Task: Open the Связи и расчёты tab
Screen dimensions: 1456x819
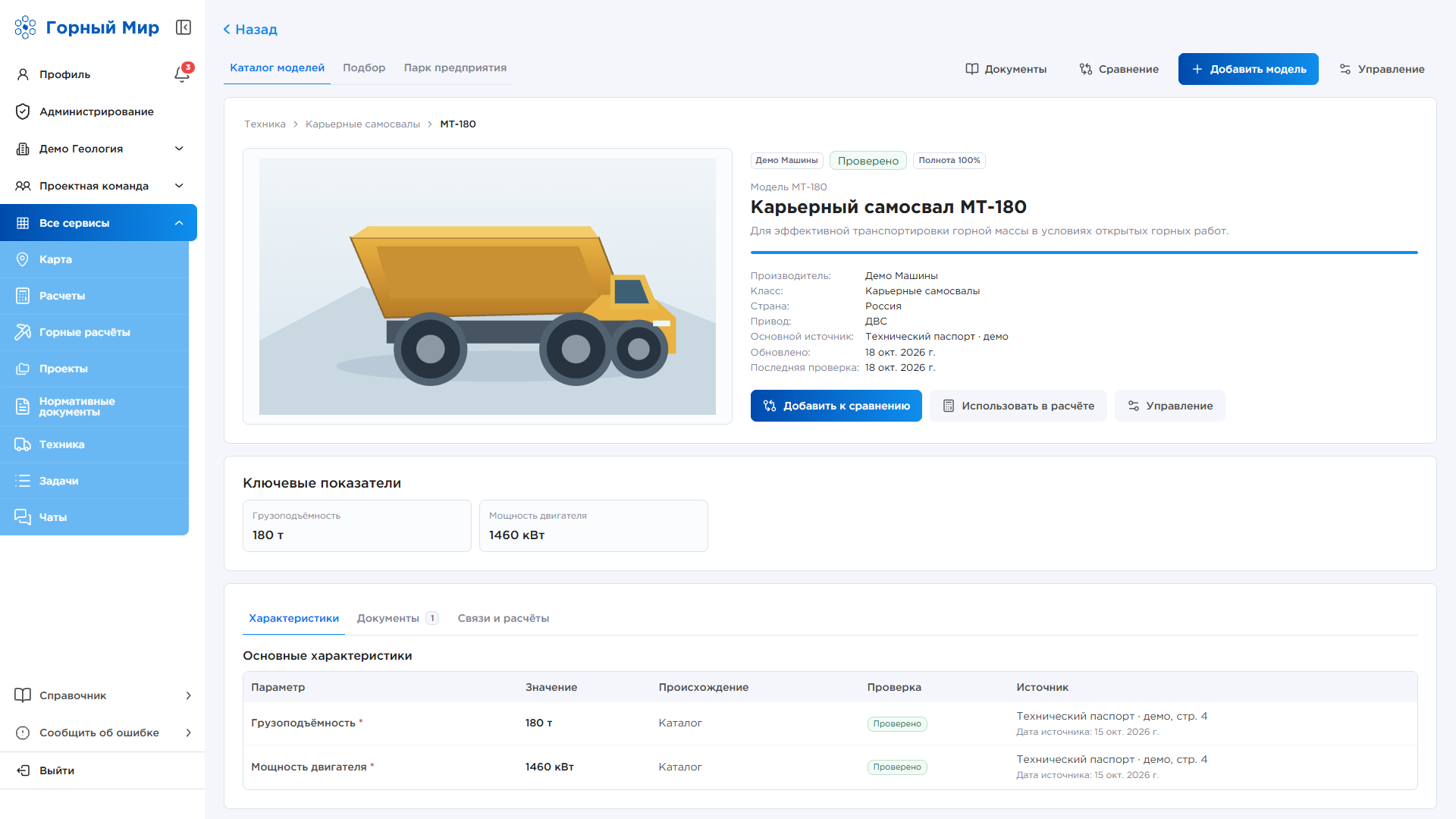Action: tap(504, 618)
